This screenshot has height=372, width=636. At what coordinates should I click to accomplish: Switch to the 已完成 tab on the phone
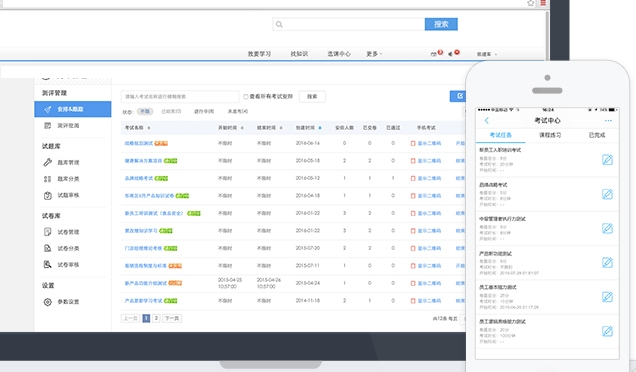click(x=596, y=135)
